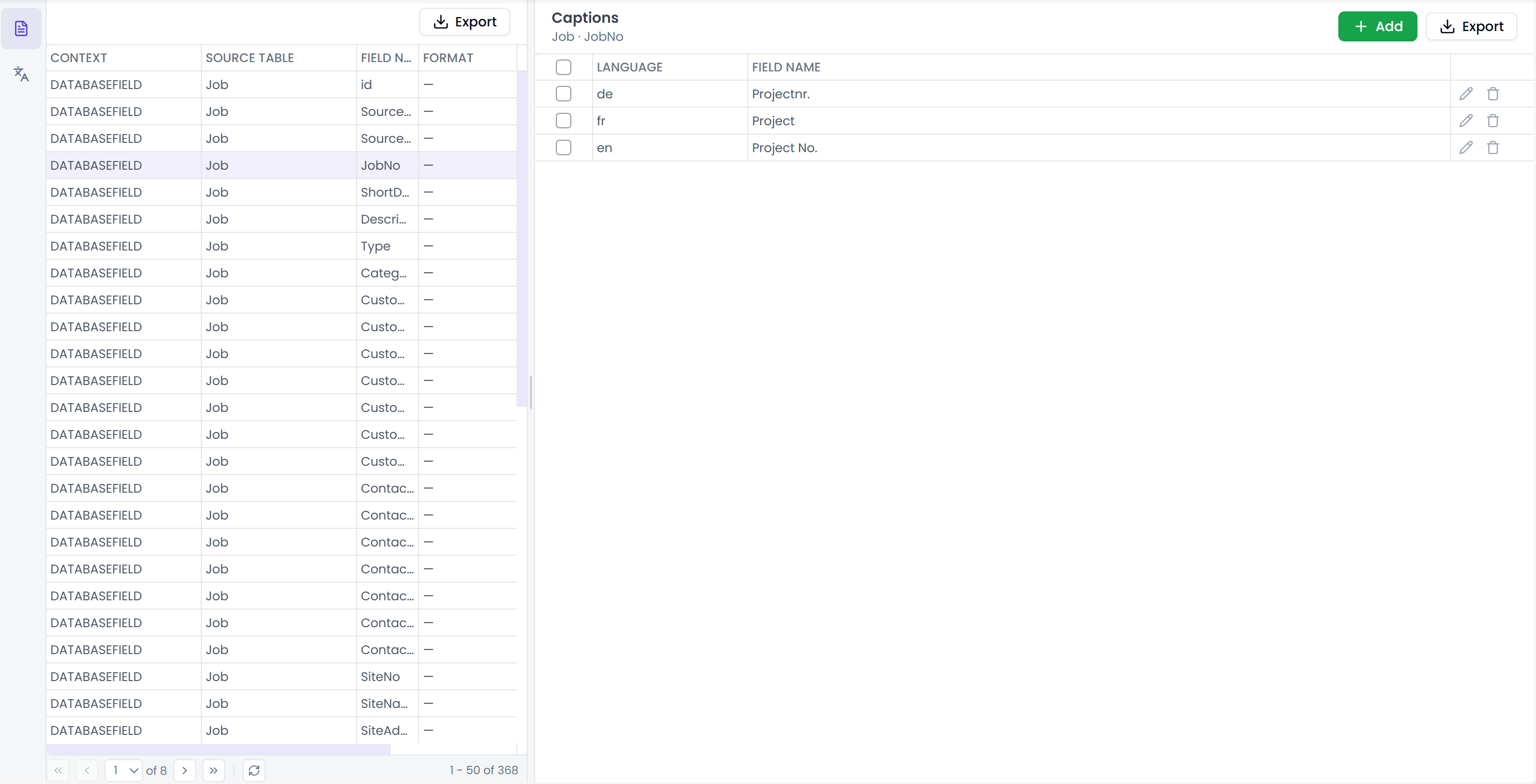Click the 'Projectnr.' caption text

click(x=780, y=94)
